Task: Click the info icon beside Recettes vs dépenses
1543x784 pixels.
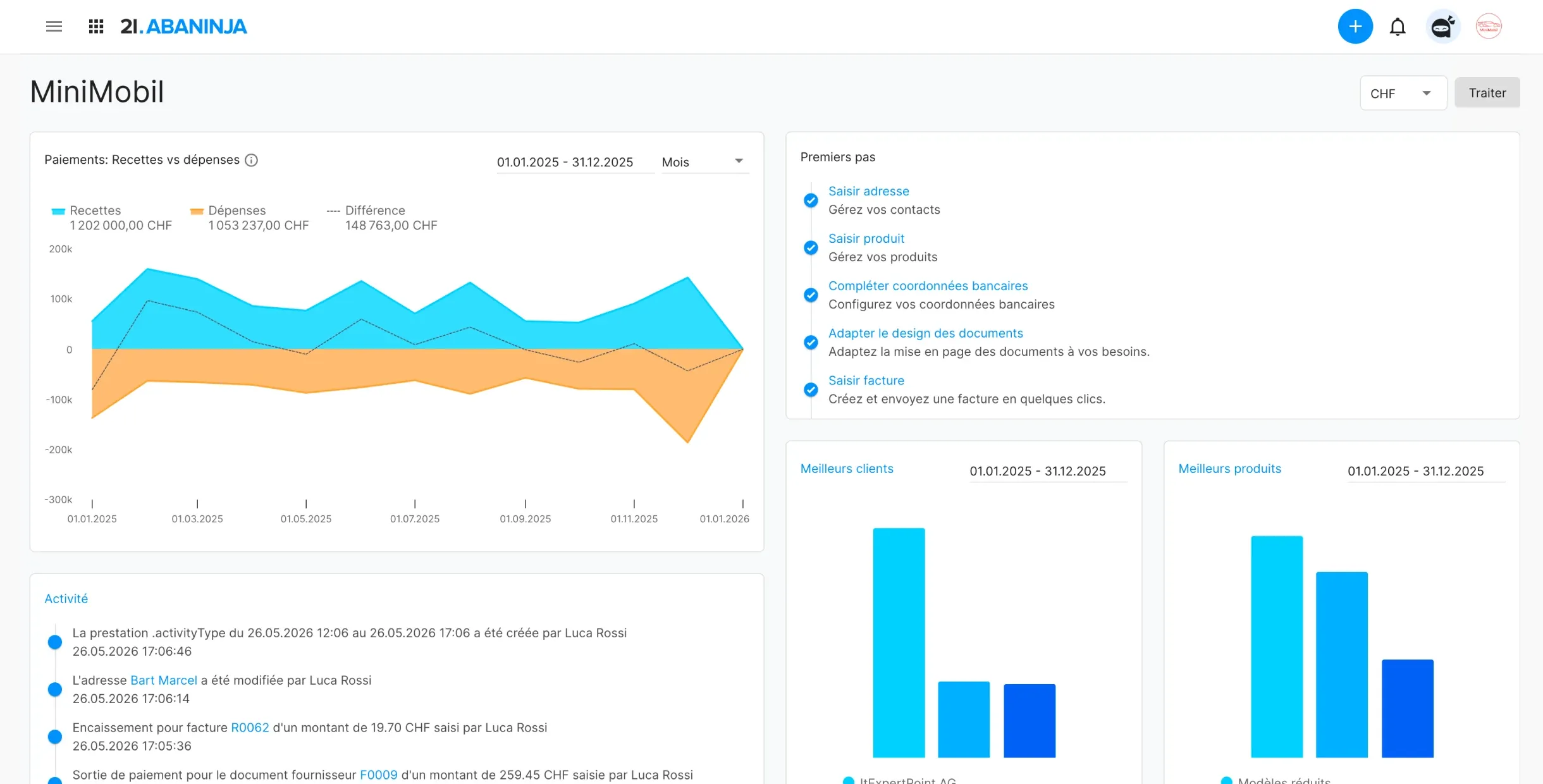Action: [x=251, y=160]
